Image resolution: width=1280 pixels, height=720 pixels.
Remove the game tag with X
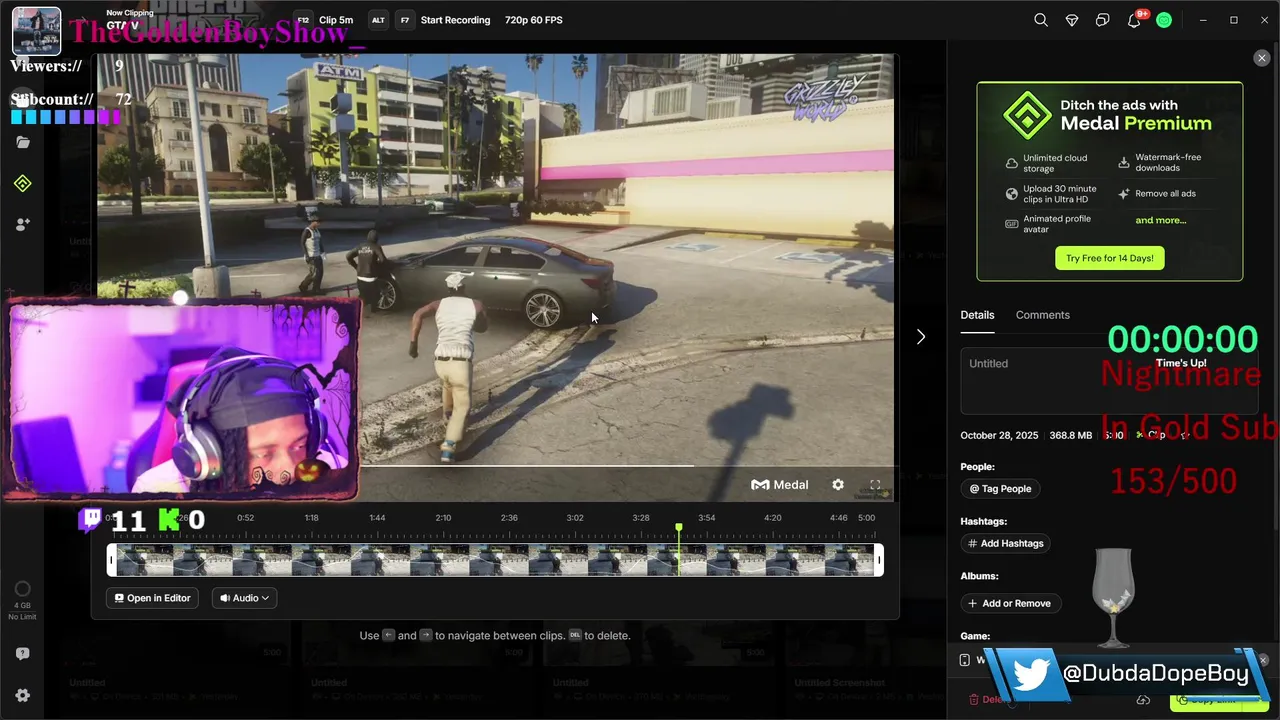[x=1262, y=660]
